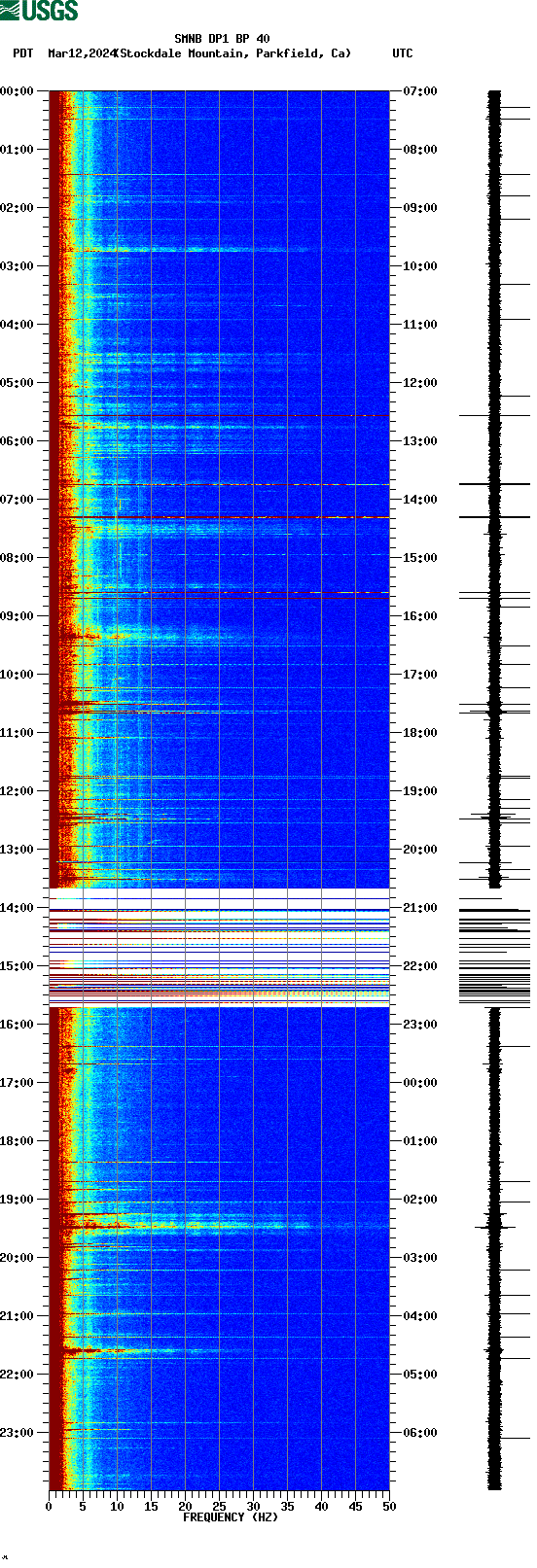This screenshot has height=1568, width=537.
Task: Click the 30 Hz frequency tick label
Action: pos(253,1507)
